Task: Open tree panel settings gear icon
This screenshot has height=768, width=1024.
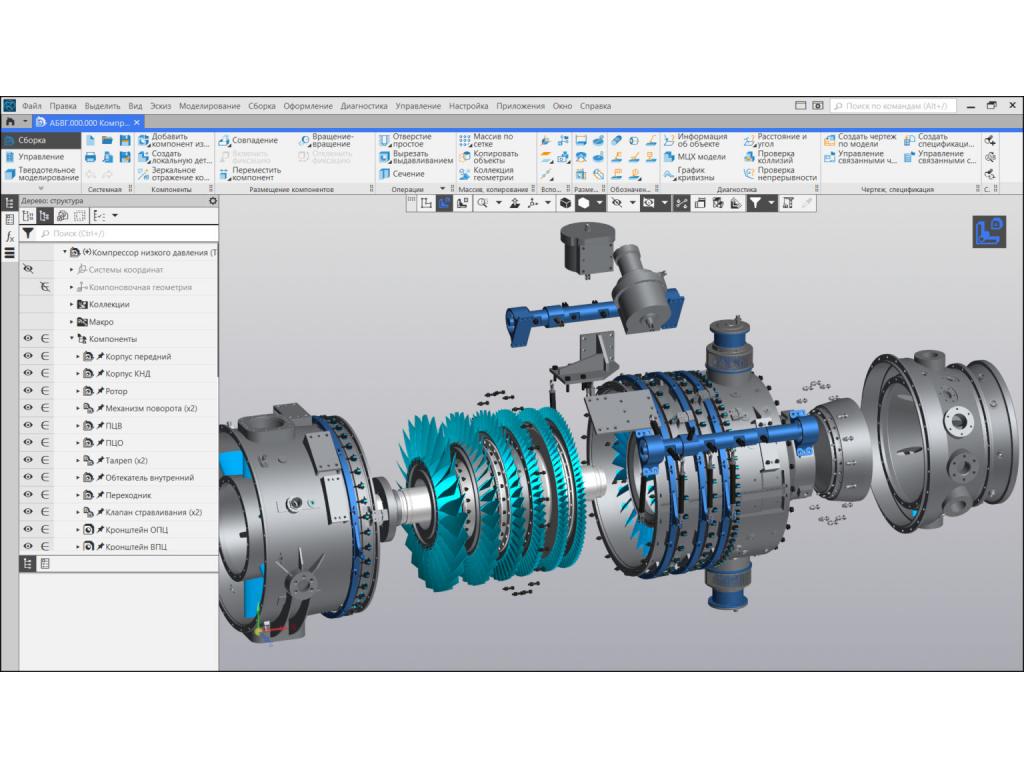Action: click(x=212, y=201)
